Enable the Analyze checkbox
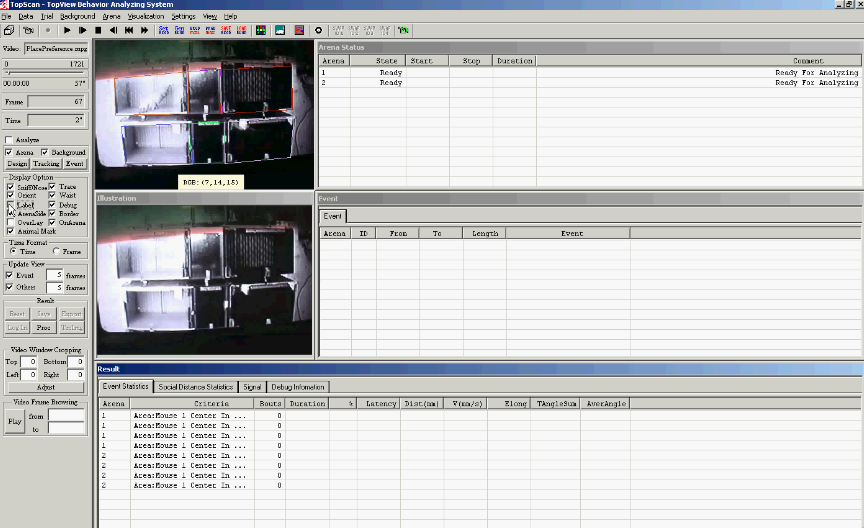 tap(9, 139)
